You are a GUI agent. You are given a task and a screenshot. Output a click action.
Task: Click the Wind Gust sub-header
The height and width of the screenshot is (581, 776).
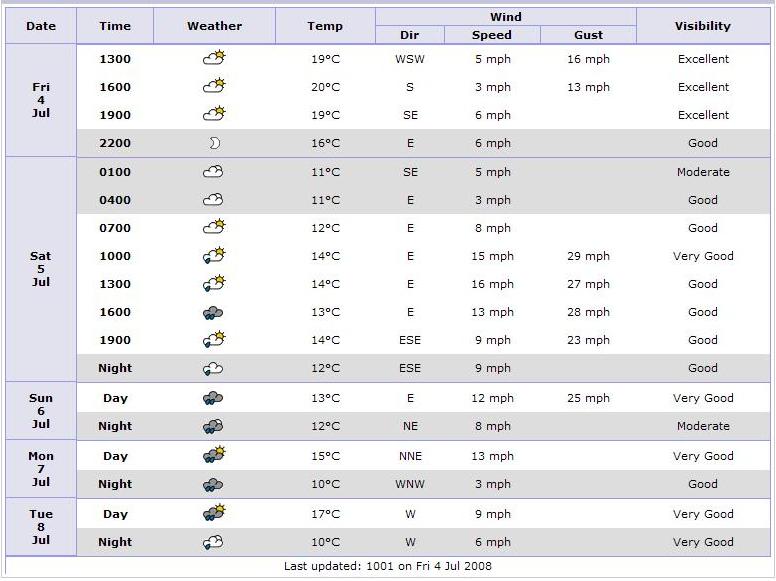(x=588, y=35)
